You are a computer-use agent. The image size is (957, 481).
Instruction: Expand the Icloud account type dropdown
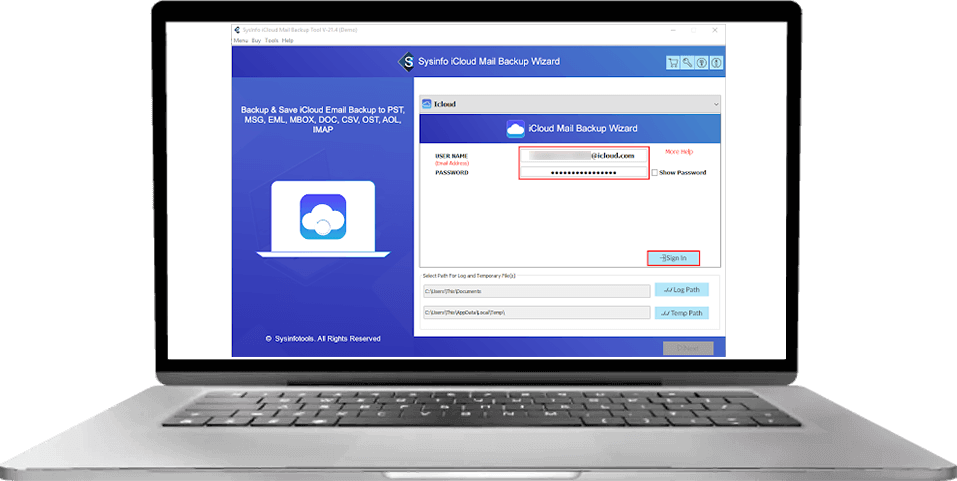(x=570, y=104)
